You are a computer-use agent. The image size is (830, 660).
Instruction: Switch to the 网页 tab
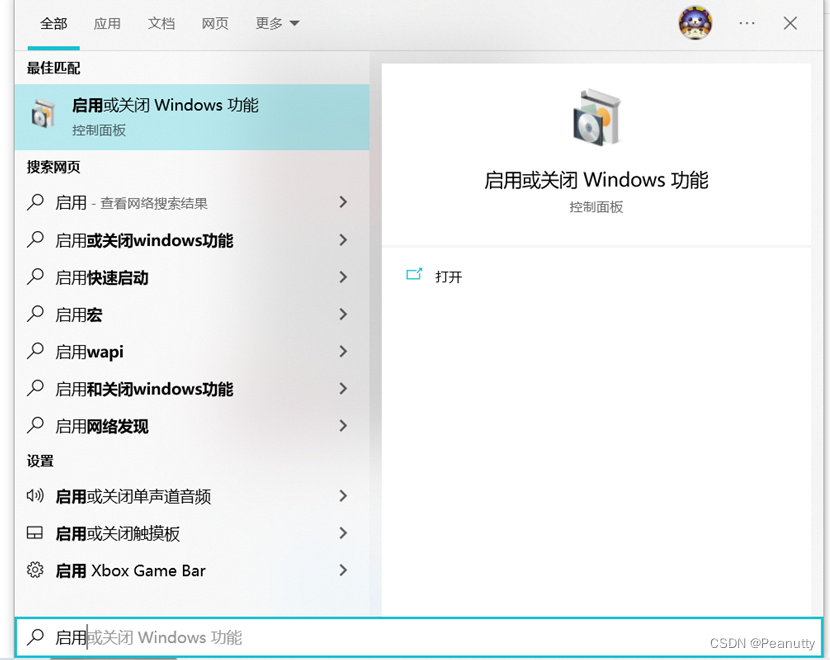tap(215, 24)
